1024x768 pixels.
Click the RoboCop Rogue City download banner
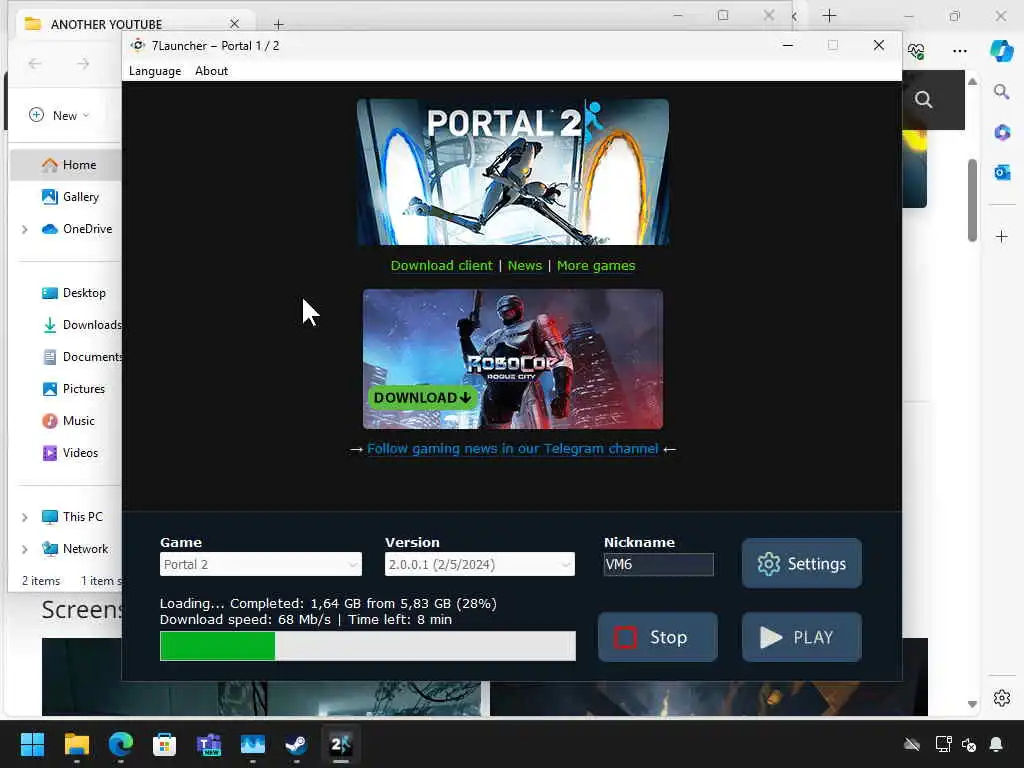[513, 359]
